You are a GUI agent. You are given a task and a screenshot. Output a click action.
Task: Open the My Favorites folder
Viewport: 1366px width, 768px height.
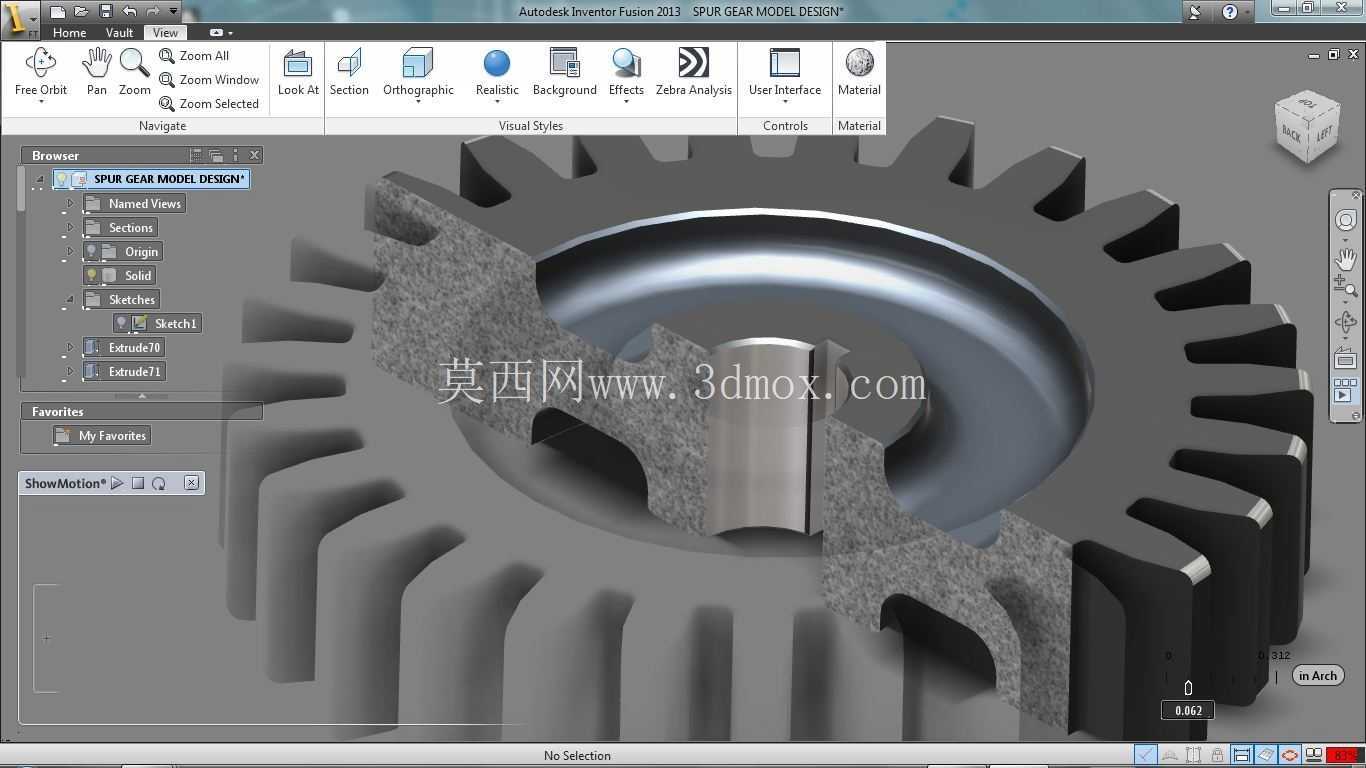[x=102, y=436]
